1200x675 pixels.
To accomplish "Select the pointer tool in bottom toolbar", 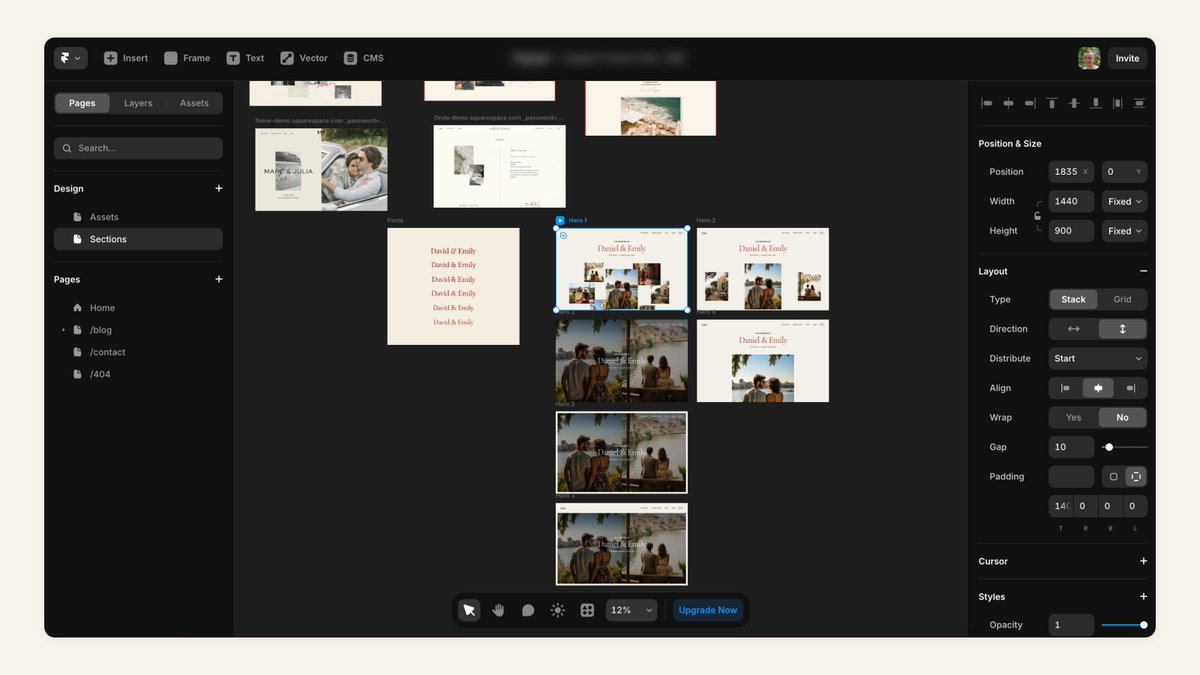I will coord(469,610).
